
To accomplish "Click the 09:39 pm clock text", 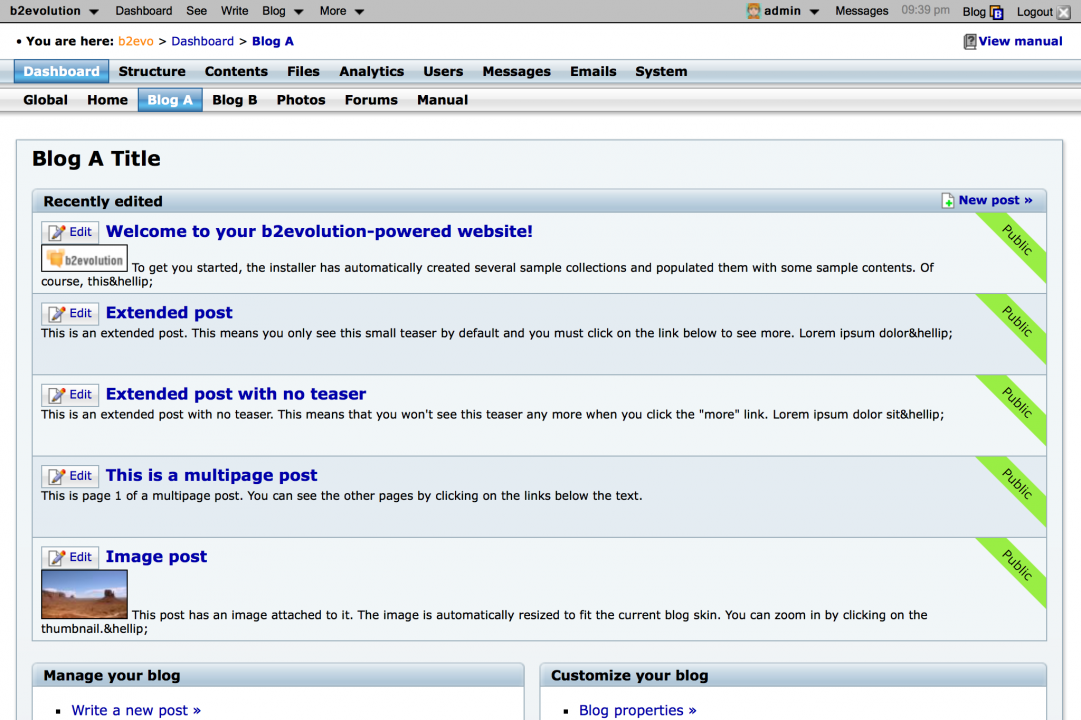I will click(925, 10).
